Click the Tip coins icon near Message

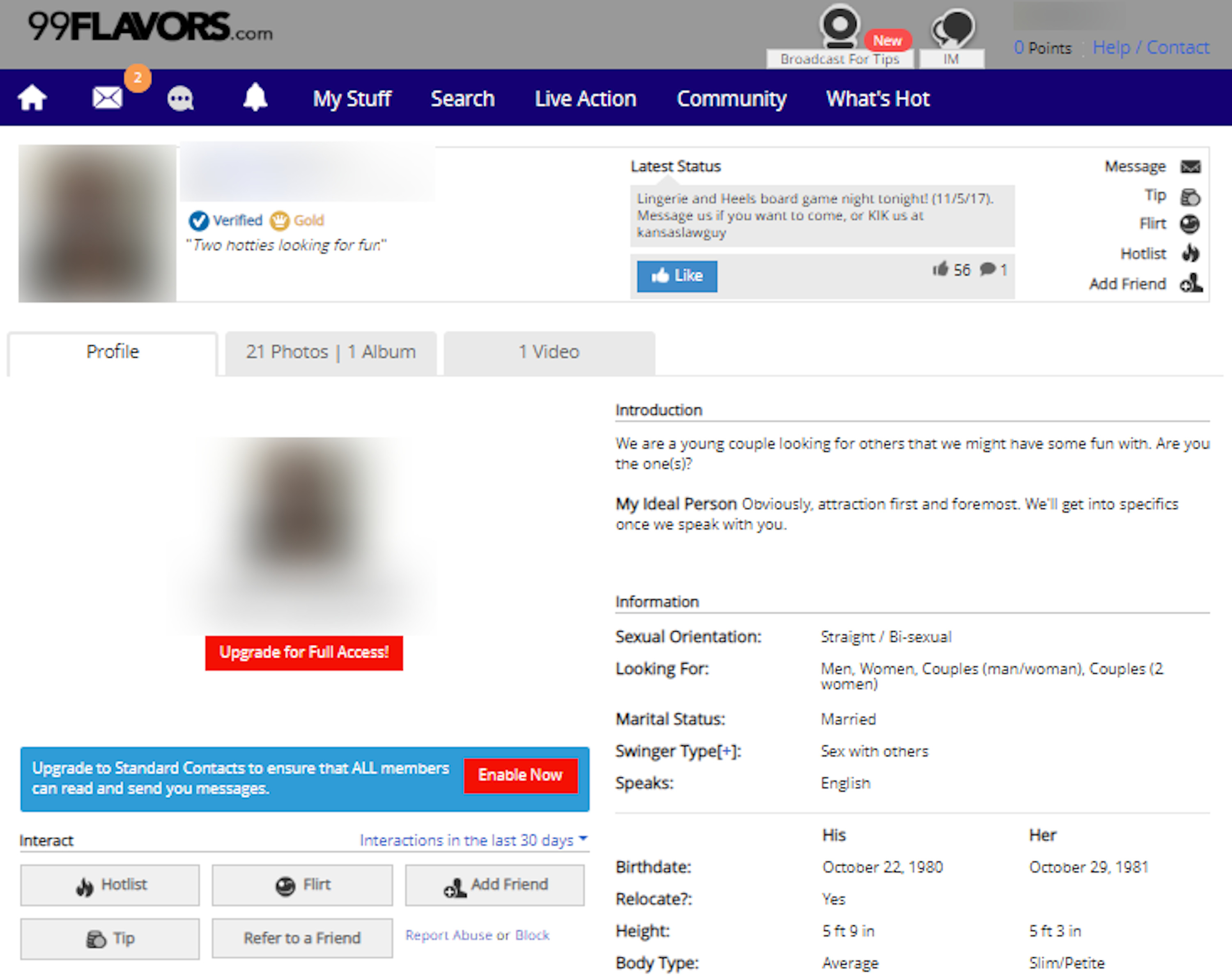tap(1190, 197)
